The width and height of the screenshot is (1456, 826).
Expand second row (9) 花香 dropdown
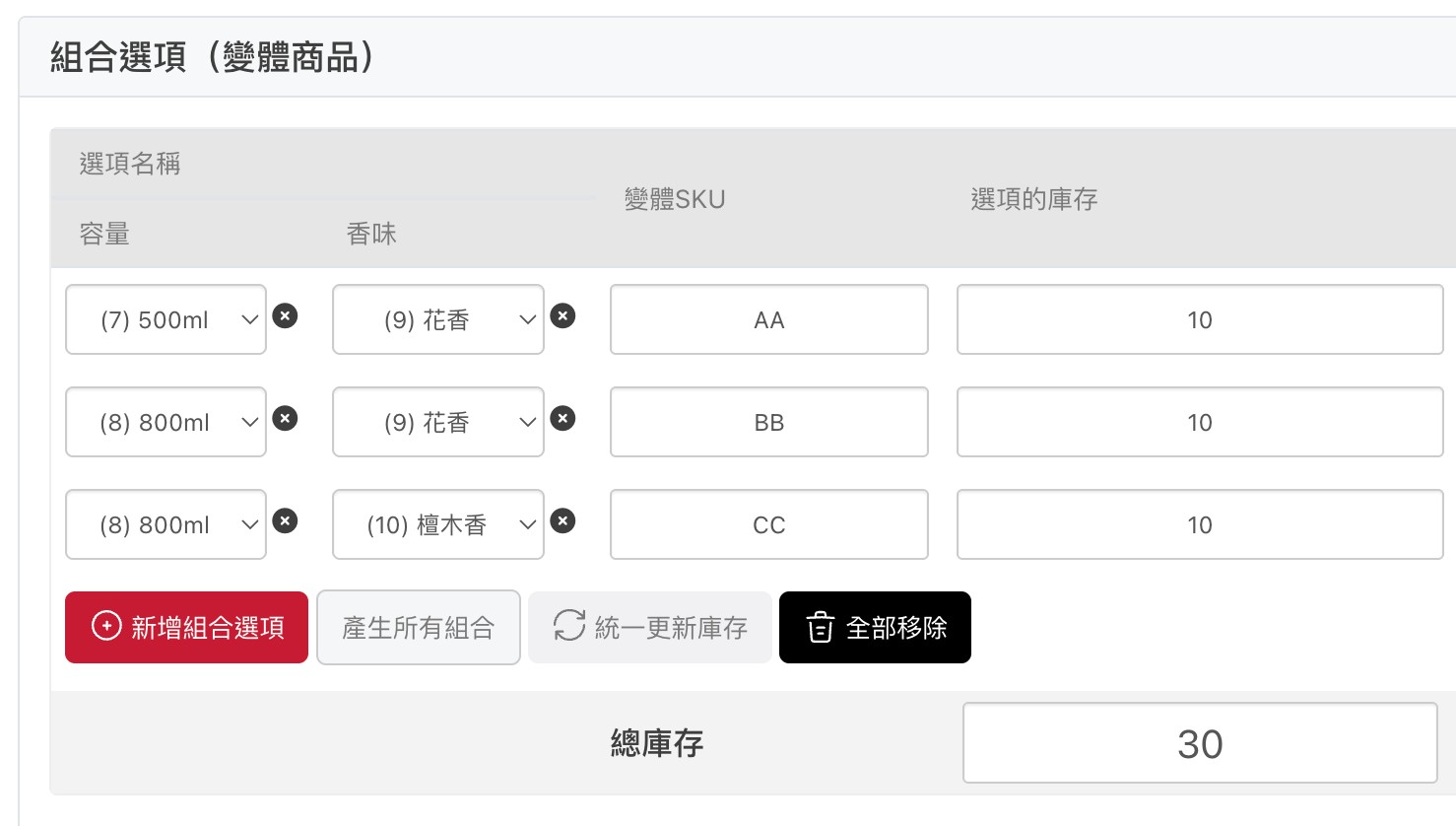(x=438, y=422)
